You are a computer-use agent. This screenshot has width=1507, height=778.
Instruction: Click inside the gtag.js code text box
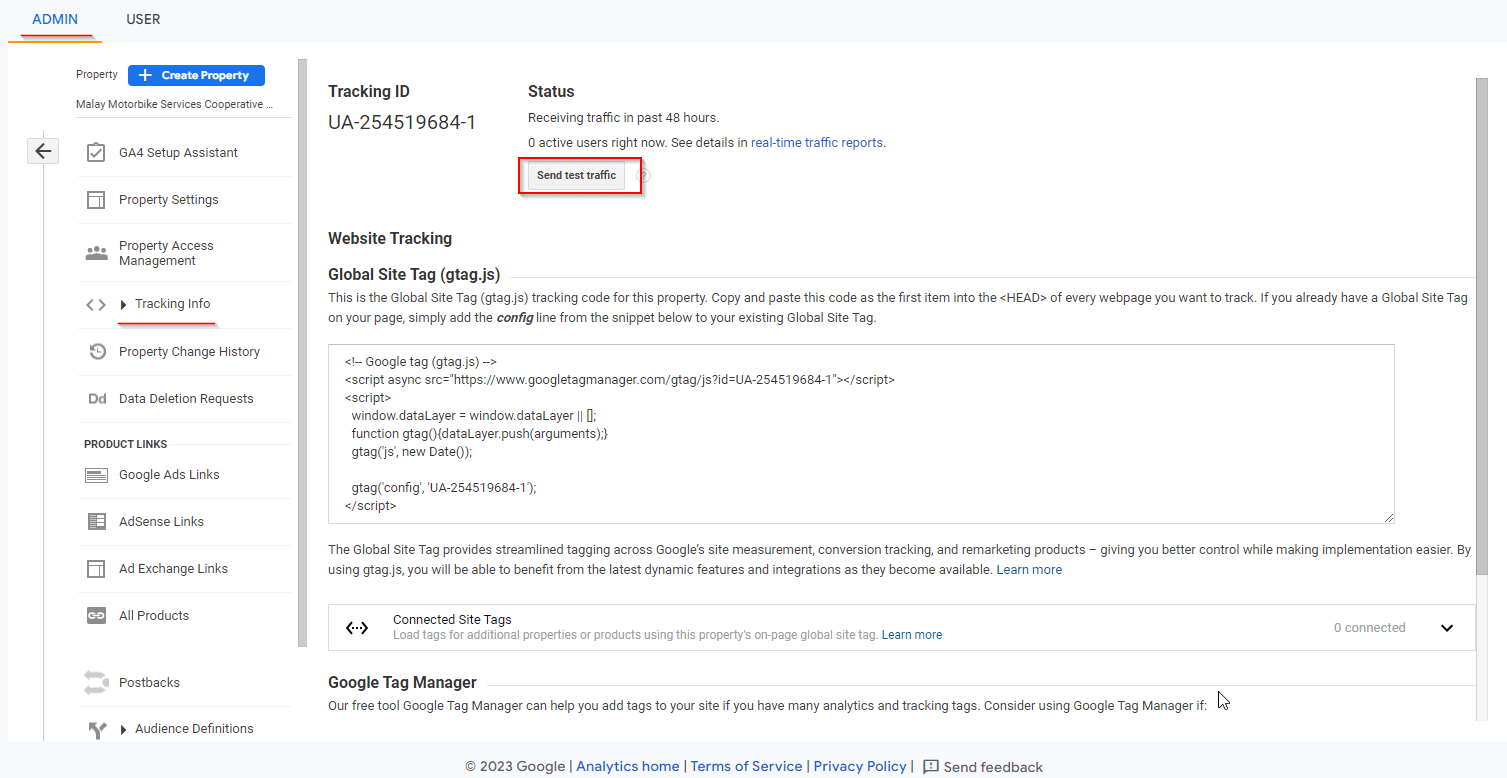pyautogui.click(x=860, y=433)
